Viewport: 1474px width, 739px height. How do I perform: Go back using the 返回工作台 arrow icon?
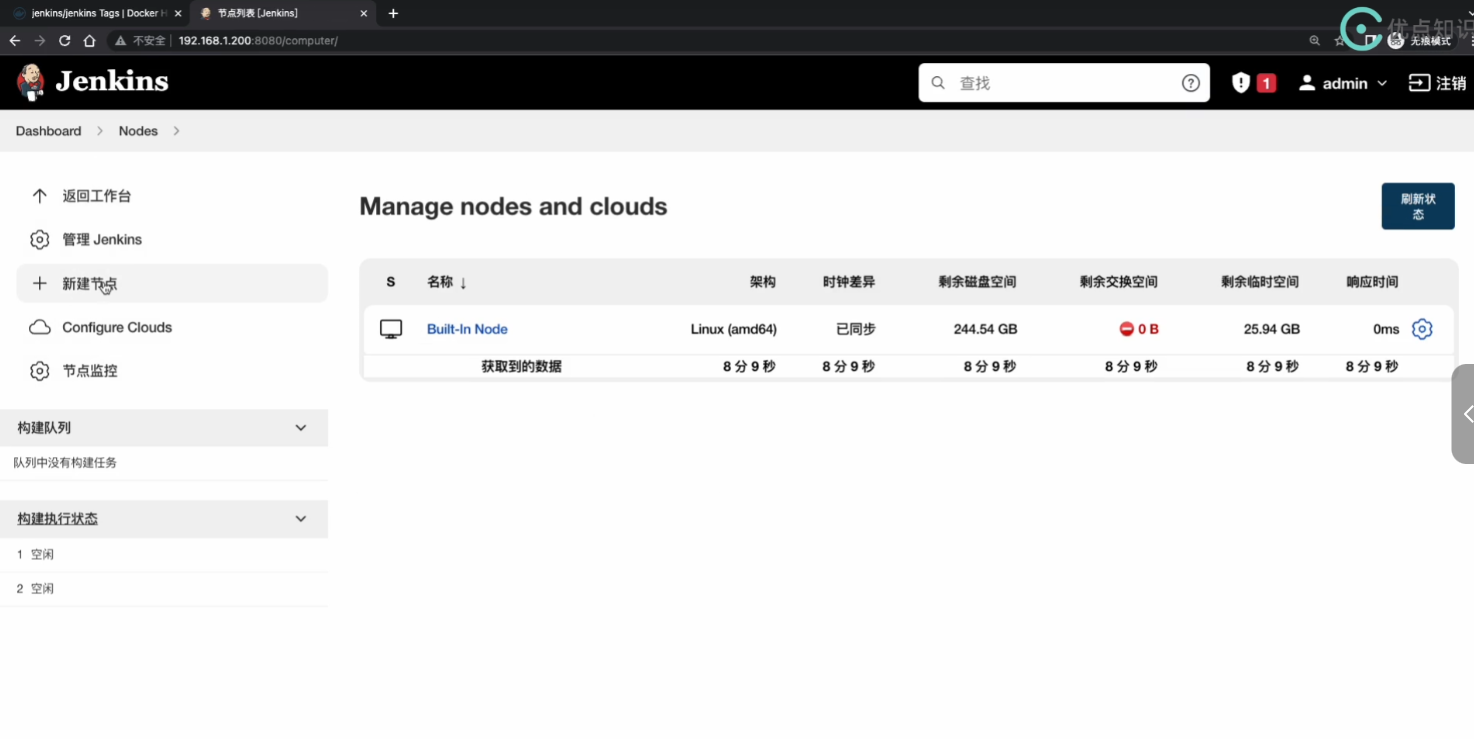coord(39,196)
